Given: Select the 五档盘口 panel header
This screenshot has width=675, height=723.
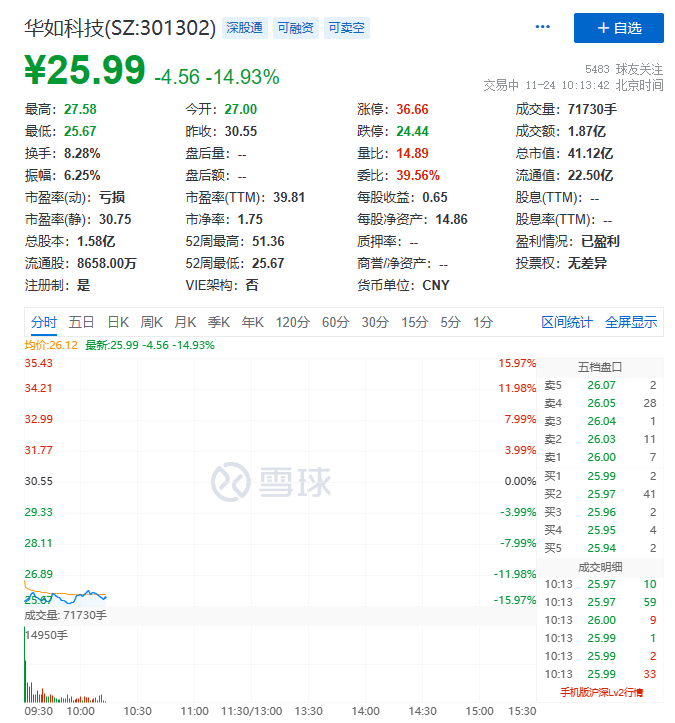Looking at the screenshot, I should [600, 367].
